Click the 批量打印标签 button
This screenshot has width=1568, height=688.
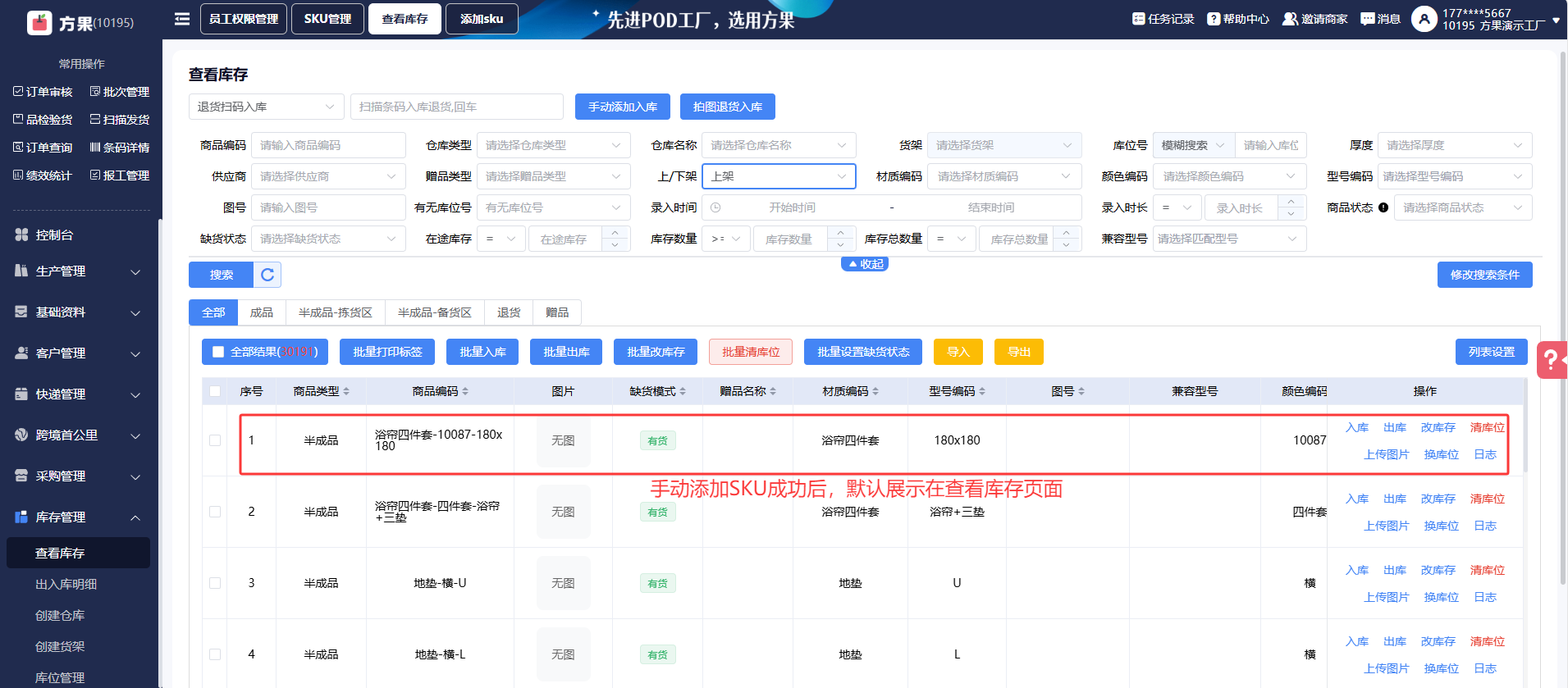coord(387,352)
